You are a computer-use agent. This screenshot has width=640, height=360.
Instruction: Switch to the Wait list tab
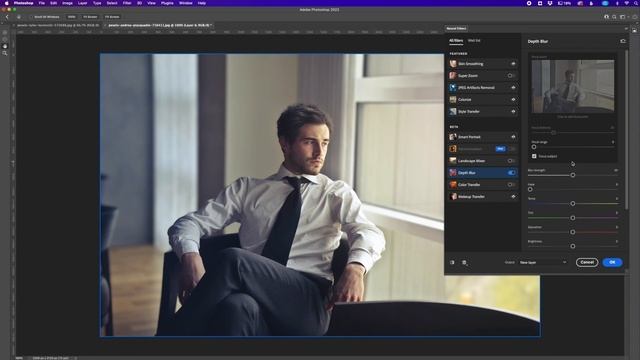tap(474, 40)
